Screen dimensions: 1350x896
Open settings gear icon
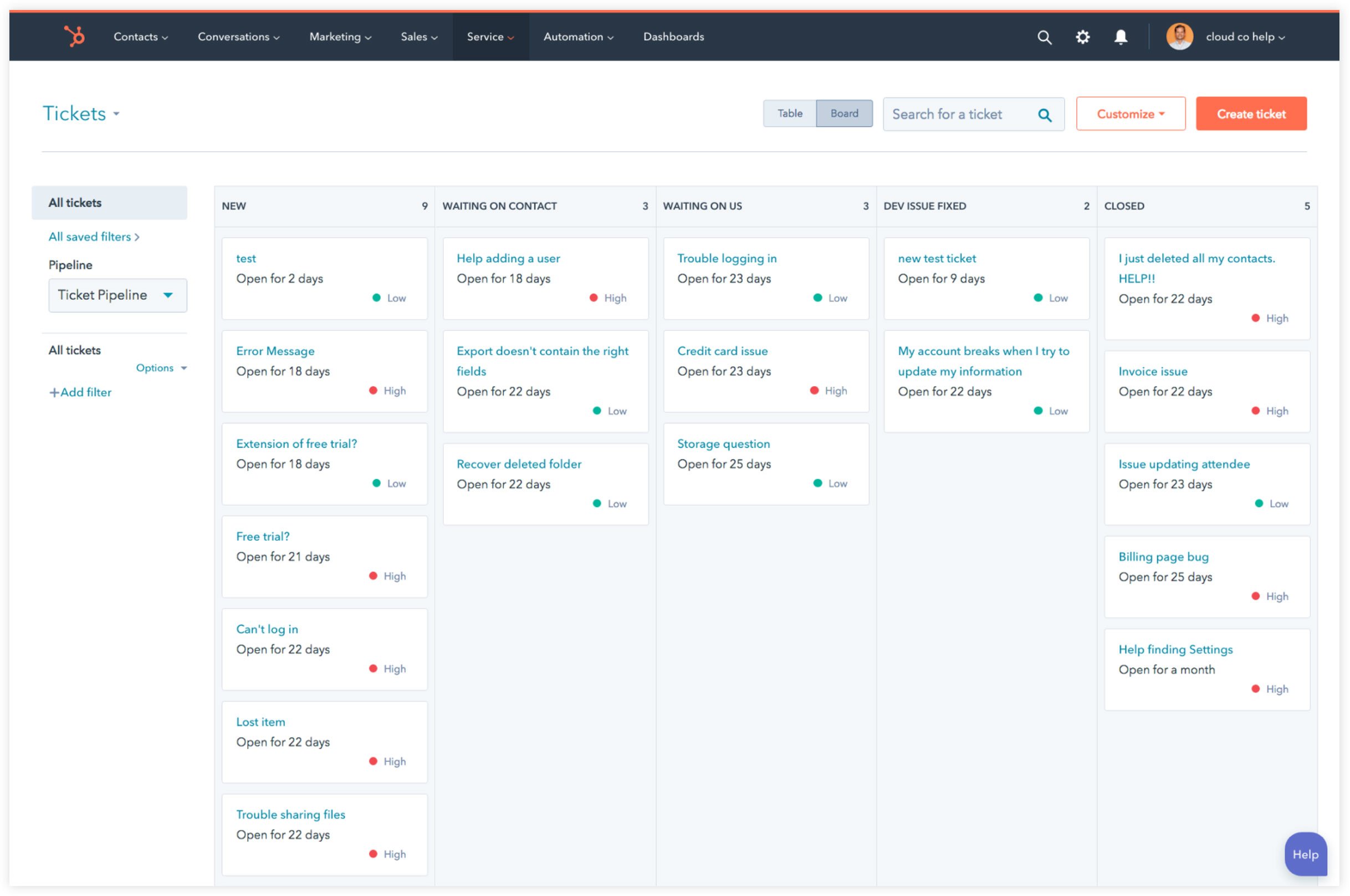tap(1082, 37)
